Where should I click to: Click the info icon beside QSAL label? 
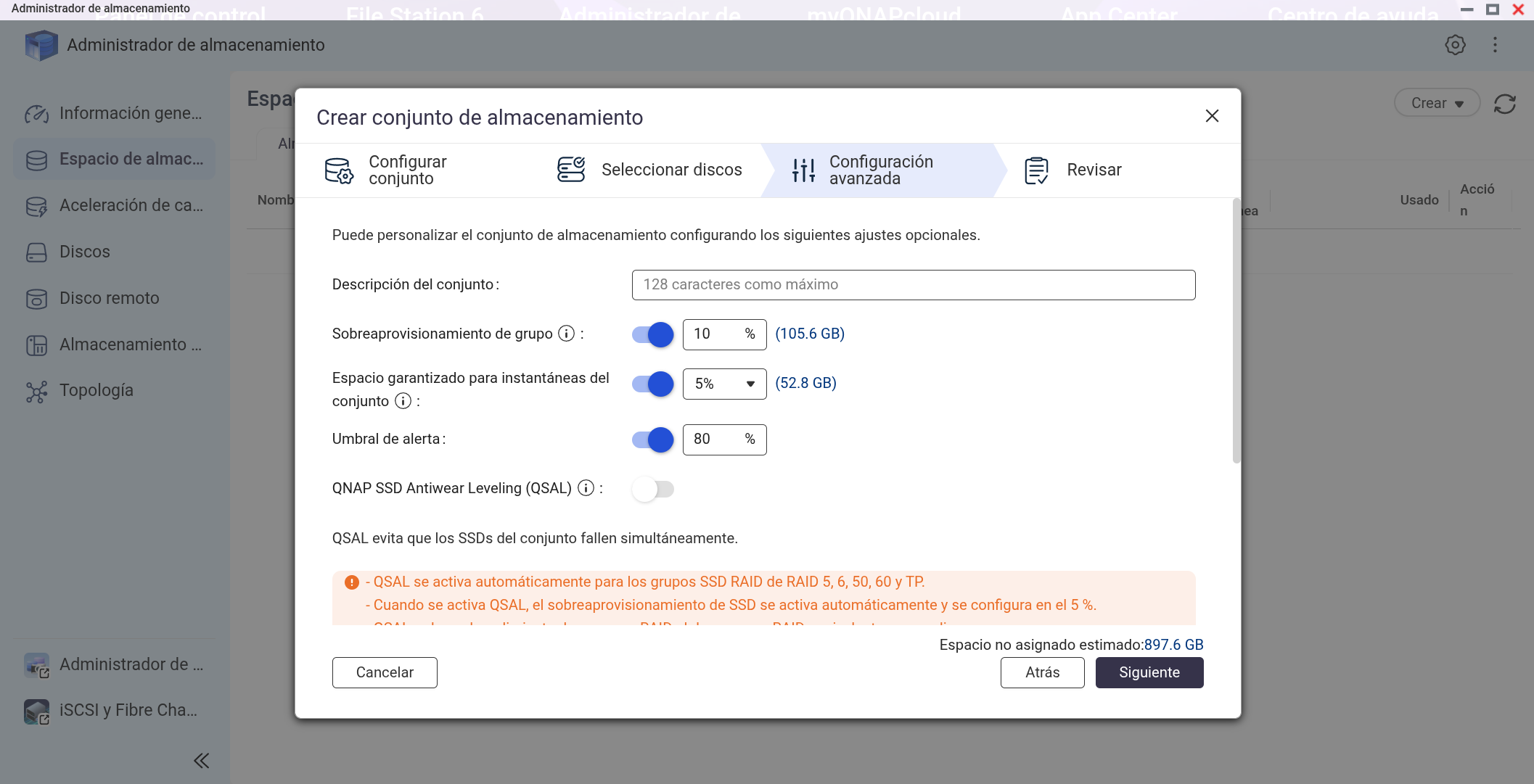(586, 488)
